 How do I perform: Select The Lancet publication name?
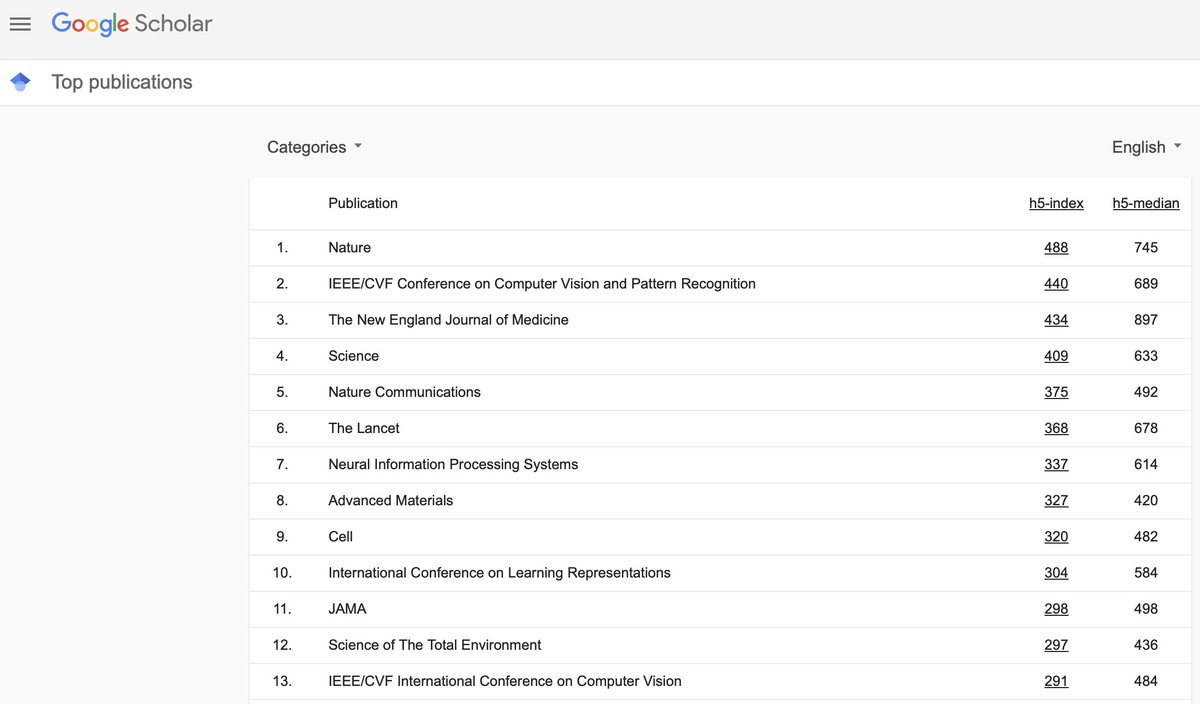(x=364, y=428)
